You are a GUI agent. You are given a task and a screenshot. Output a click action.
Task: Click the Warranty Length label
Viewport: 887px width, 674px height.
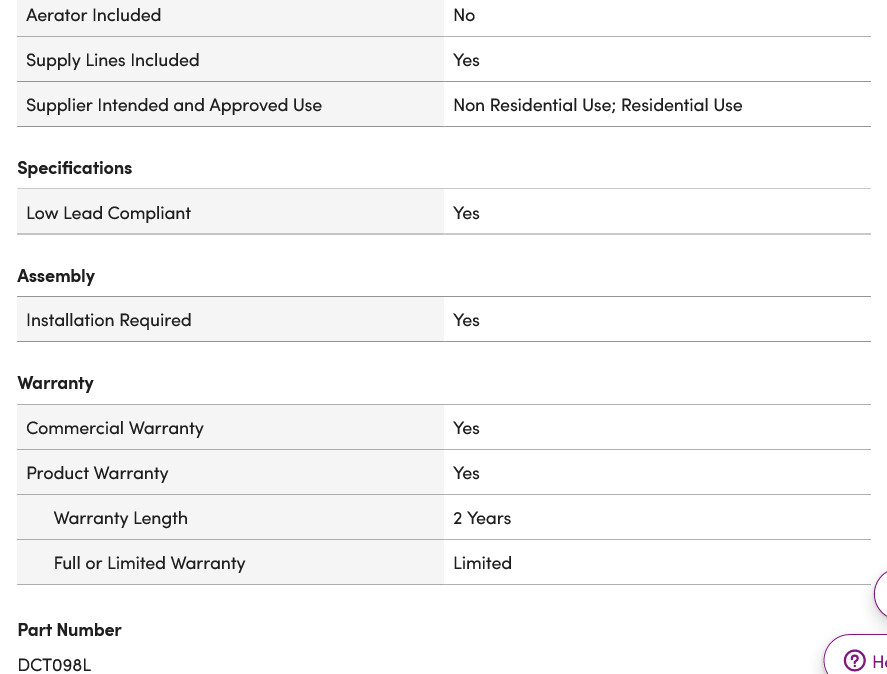pyautogui.click(x=121, y=518)
